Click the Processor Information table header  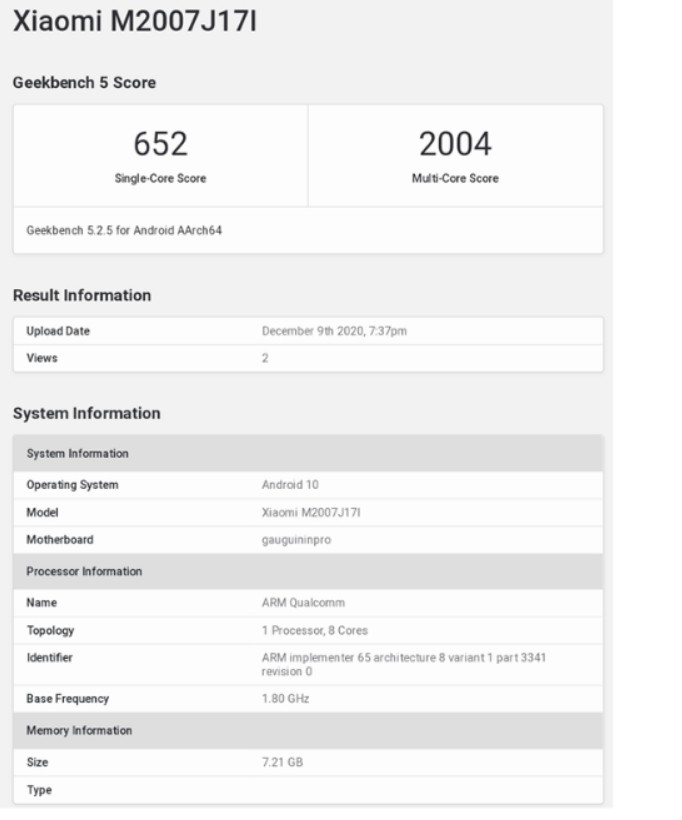click(308, 571)
